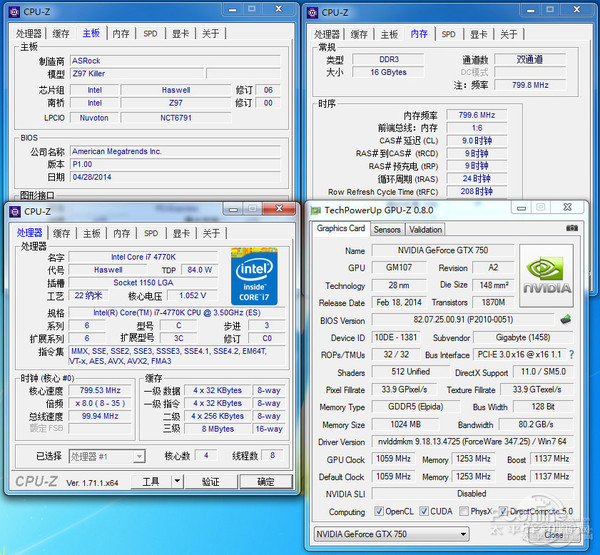The height and width of the screenshot is (555, 600).
Task: Click the CPU-Z app icon in memory window title
Action: coord(312,13)
